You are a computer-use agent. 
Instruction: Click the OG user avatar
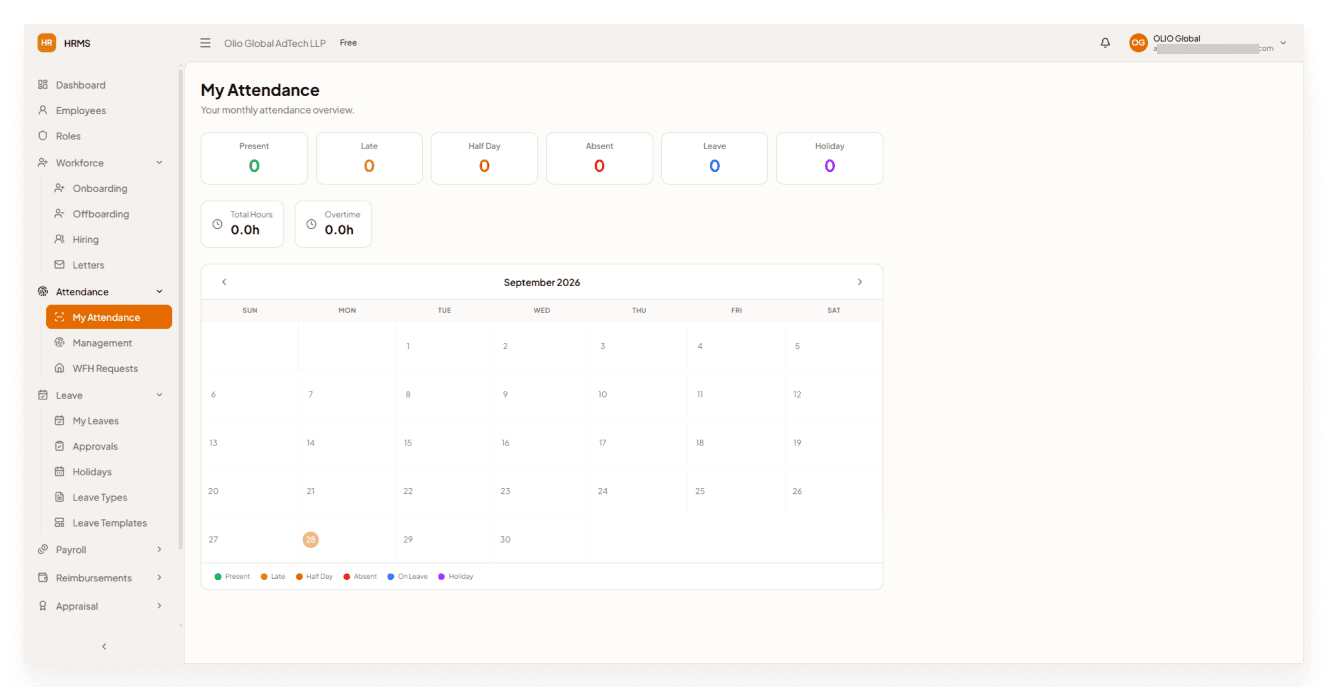click(x=1138, y=43)
